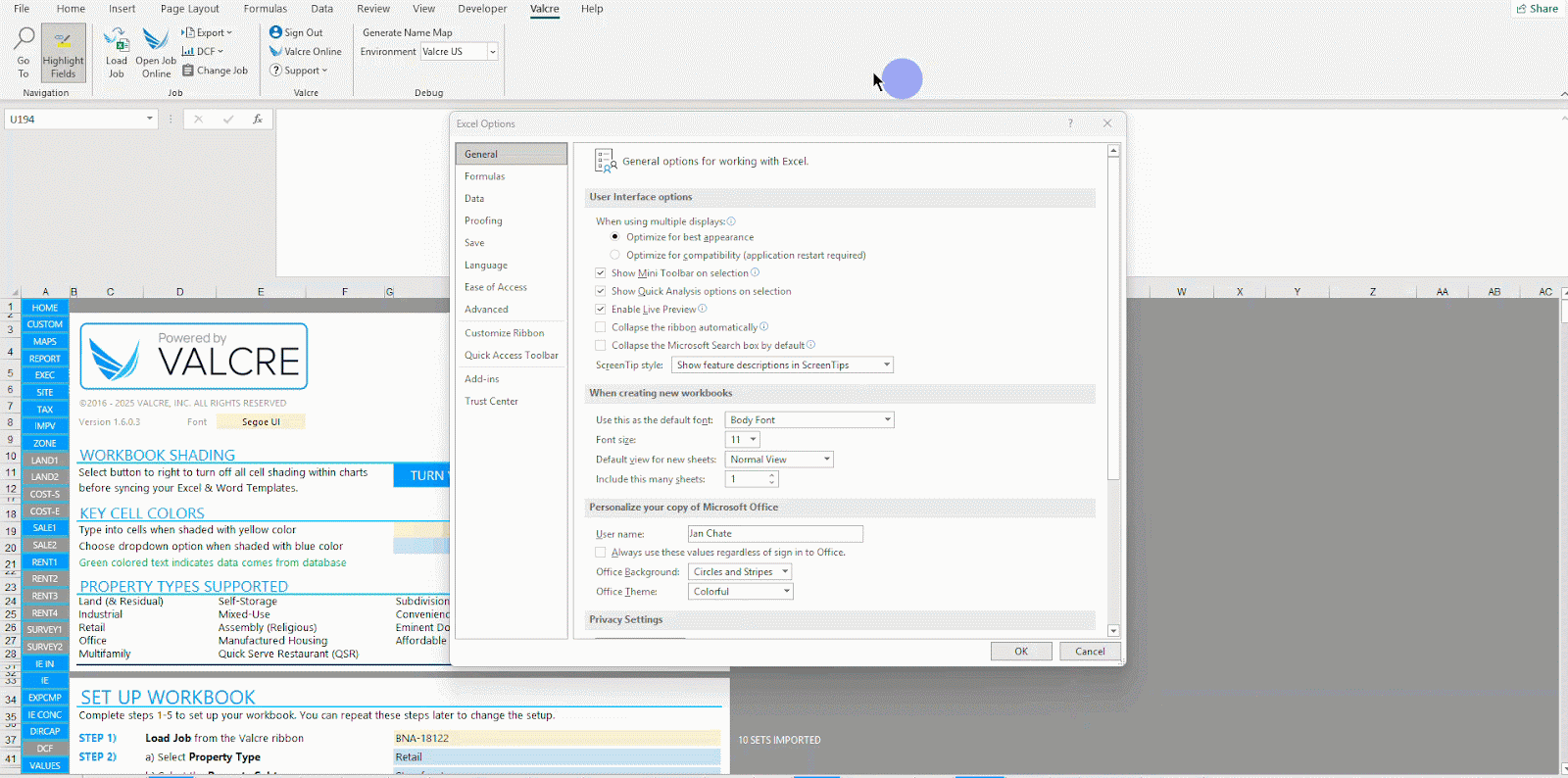The width and height of the screenshot is (1568, 778).
Task: Increase the Include this many sheets spinner
Action: pyautogui.click(x=772, y=475)
